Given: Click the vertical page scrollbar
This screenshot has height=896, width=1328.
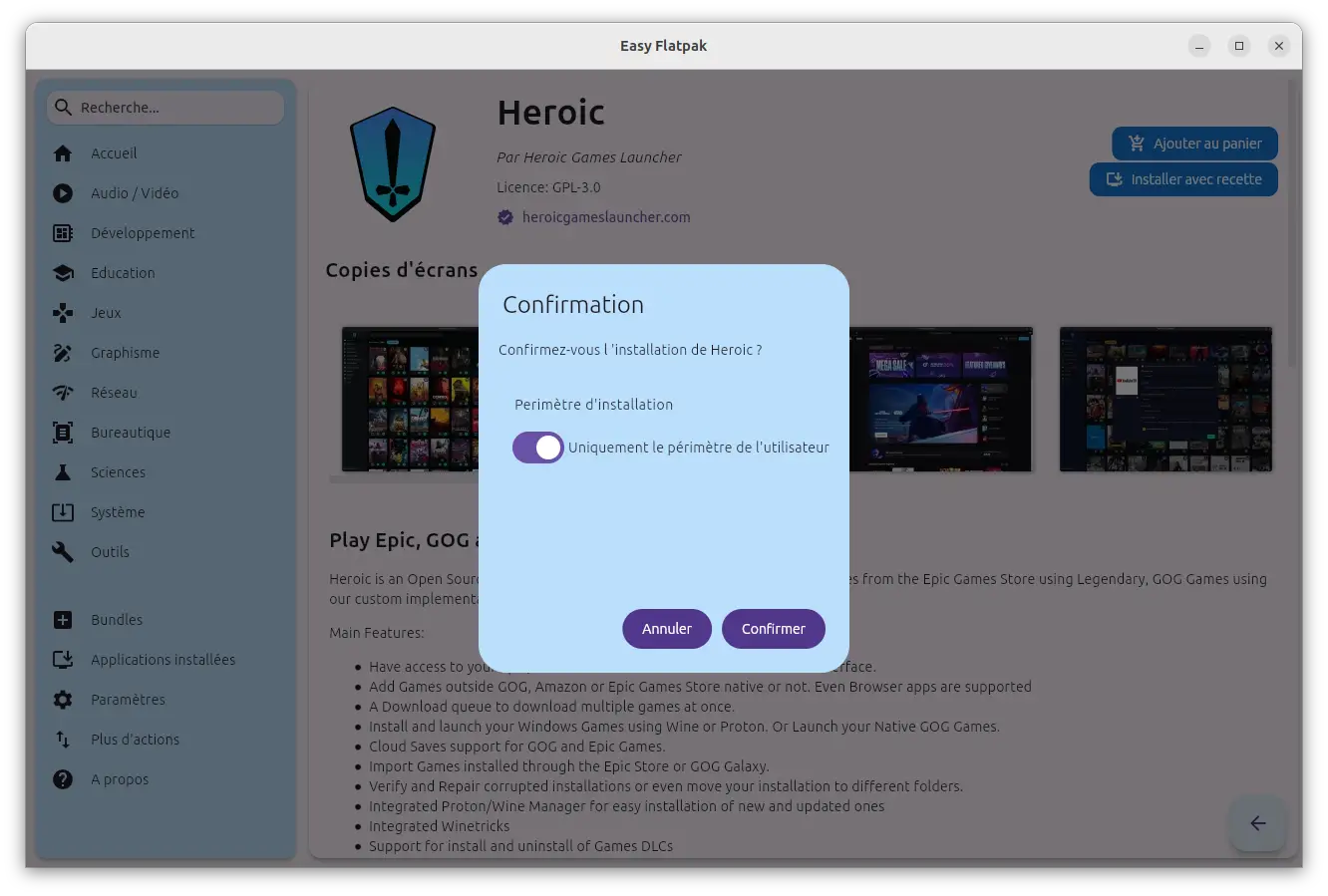Looking at the screenshot, I should (x=1293, y=224).
